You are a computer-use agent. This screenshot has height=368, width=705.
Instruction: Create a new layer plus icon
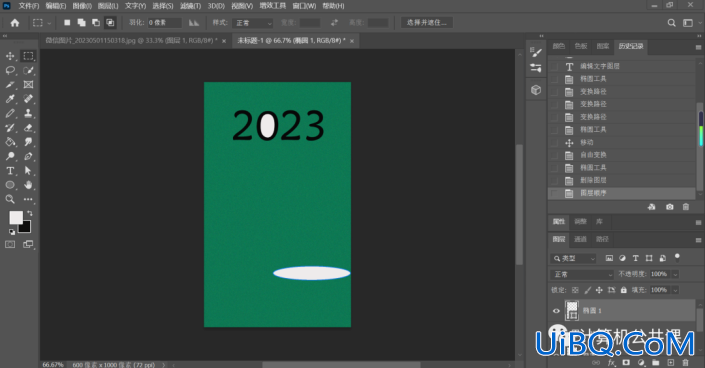click(x=671, y=363)
